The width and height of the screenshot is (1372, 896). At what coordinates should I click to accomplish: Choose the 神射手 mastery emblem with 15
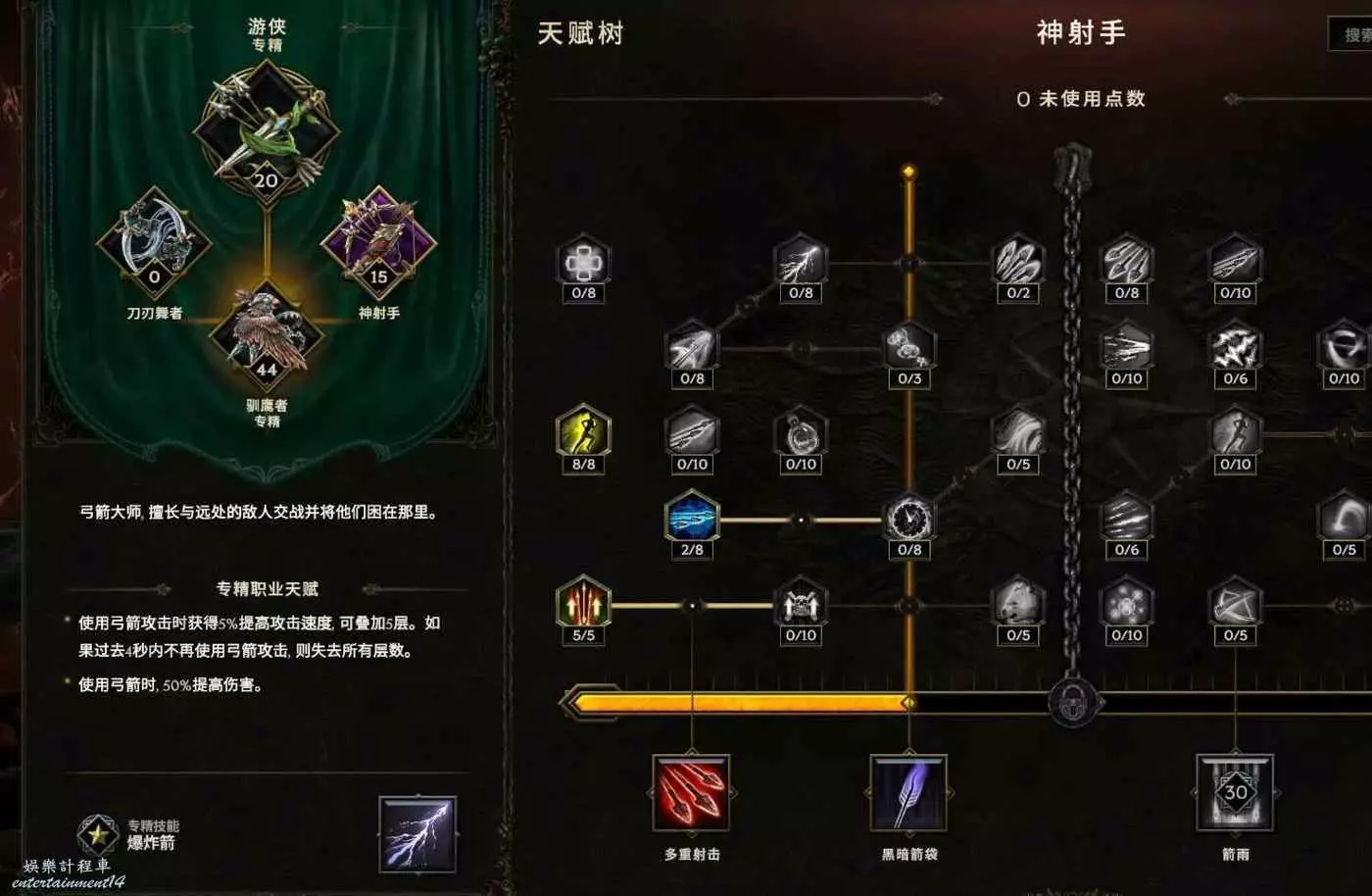pyautogui.click(x=378, y=243)
